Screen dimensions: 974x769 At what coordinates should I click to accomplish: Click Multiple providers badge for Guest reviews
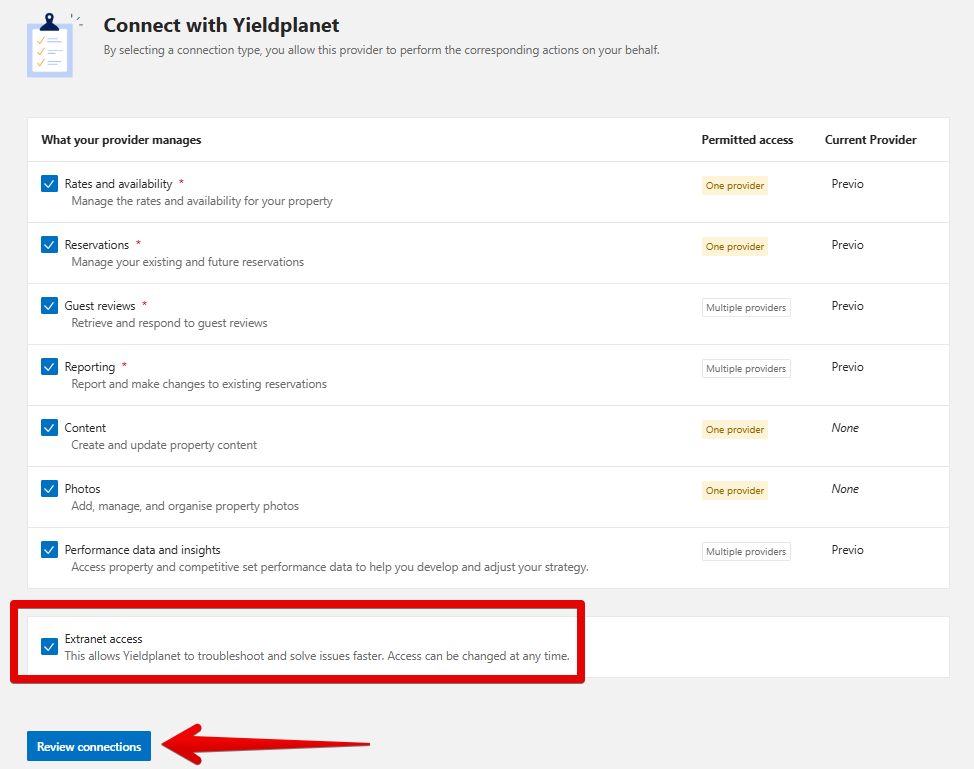(x=746, y=307)
